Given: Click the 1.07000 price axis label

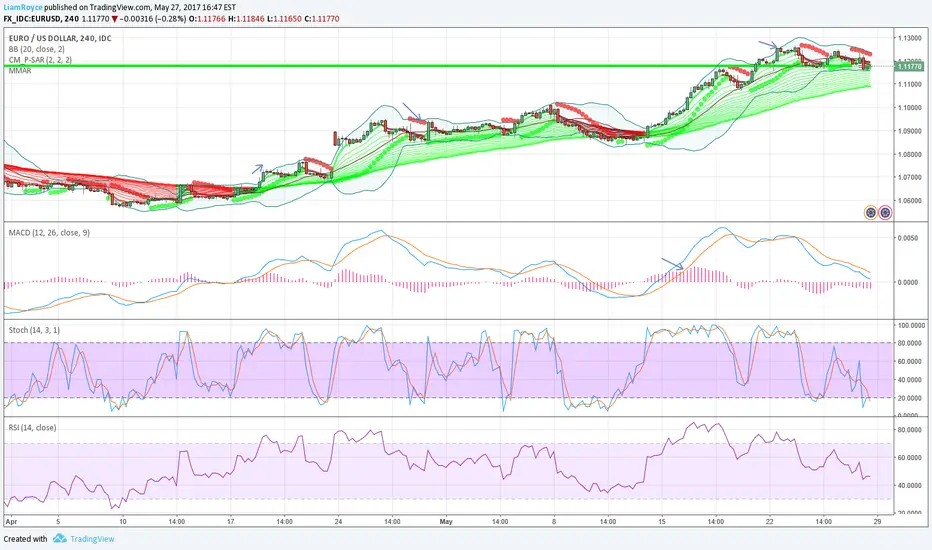Looking at the screenshot, I should 909,177.
